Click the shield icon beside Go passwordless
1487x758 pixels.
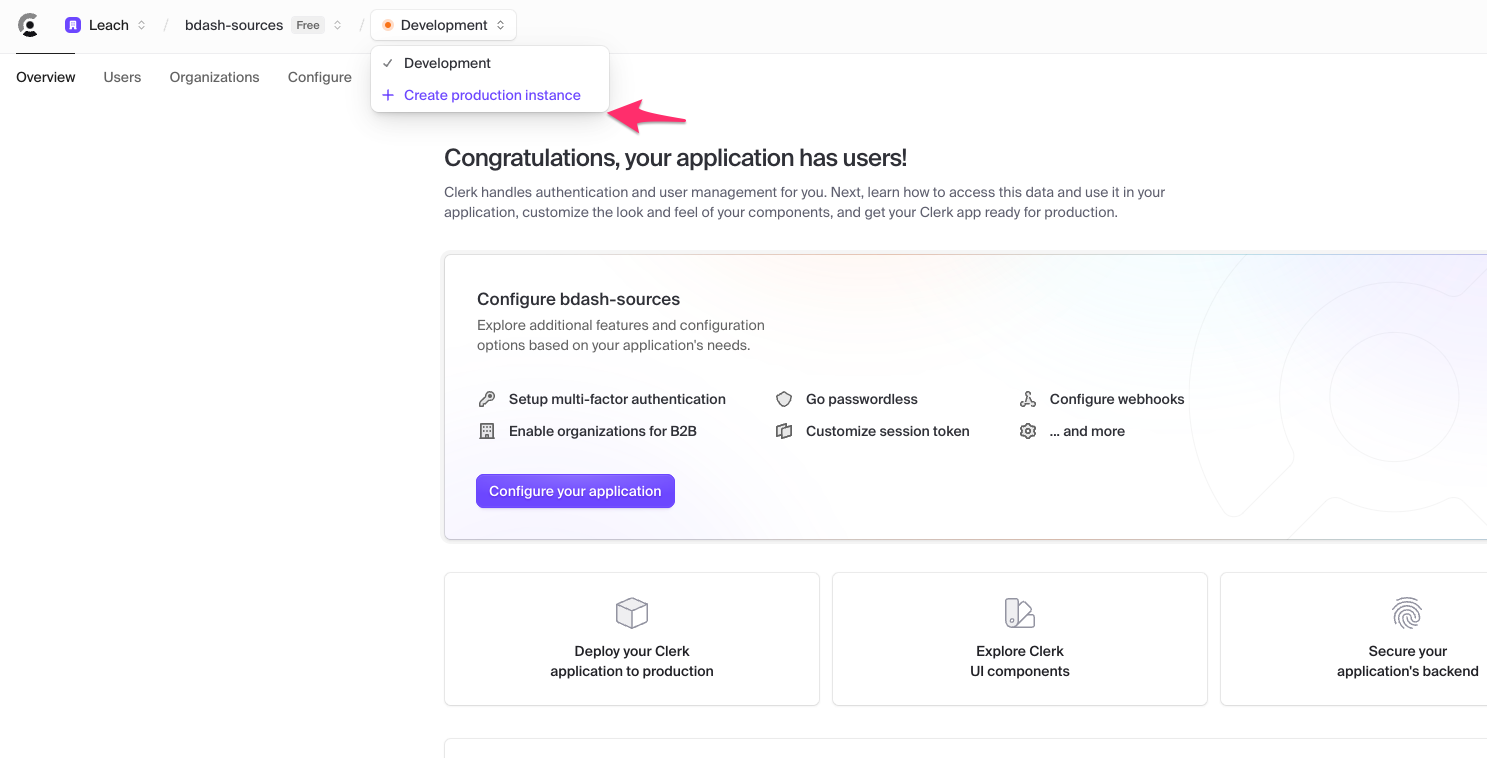[x=784, y=399]
